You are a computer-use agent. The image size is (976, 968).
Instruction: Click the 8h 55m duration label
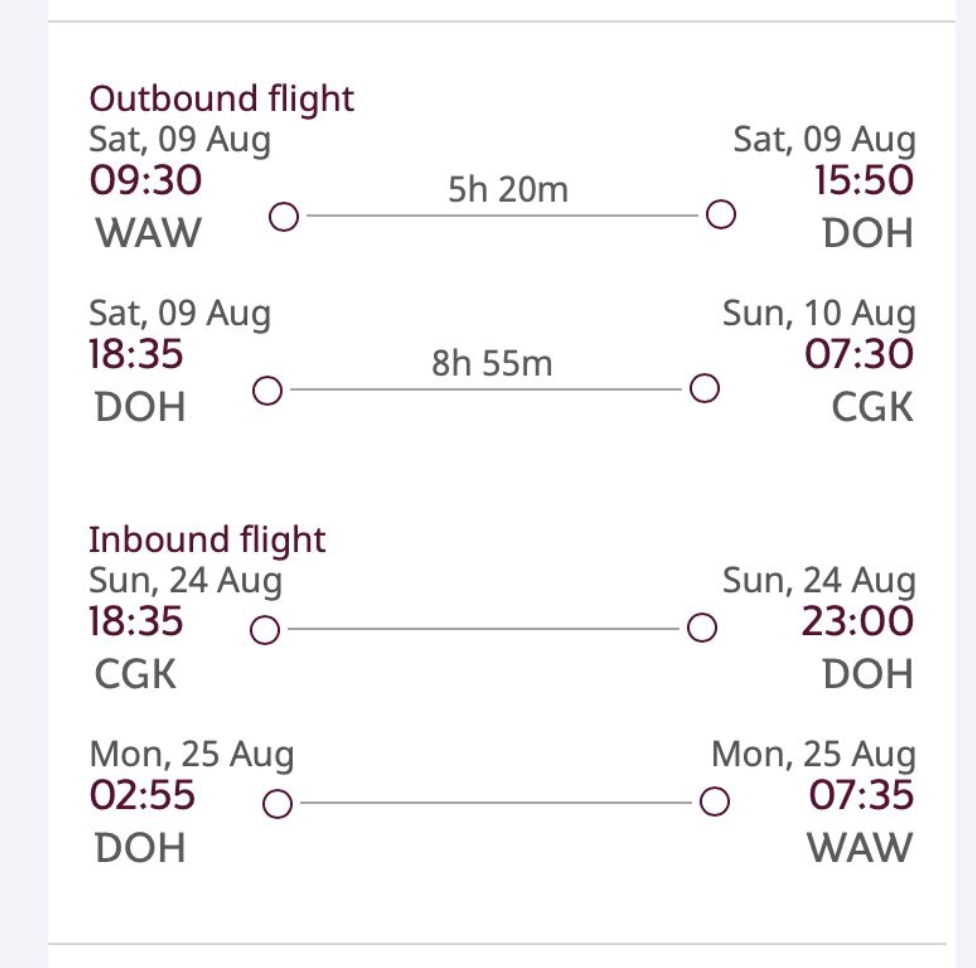492,363
